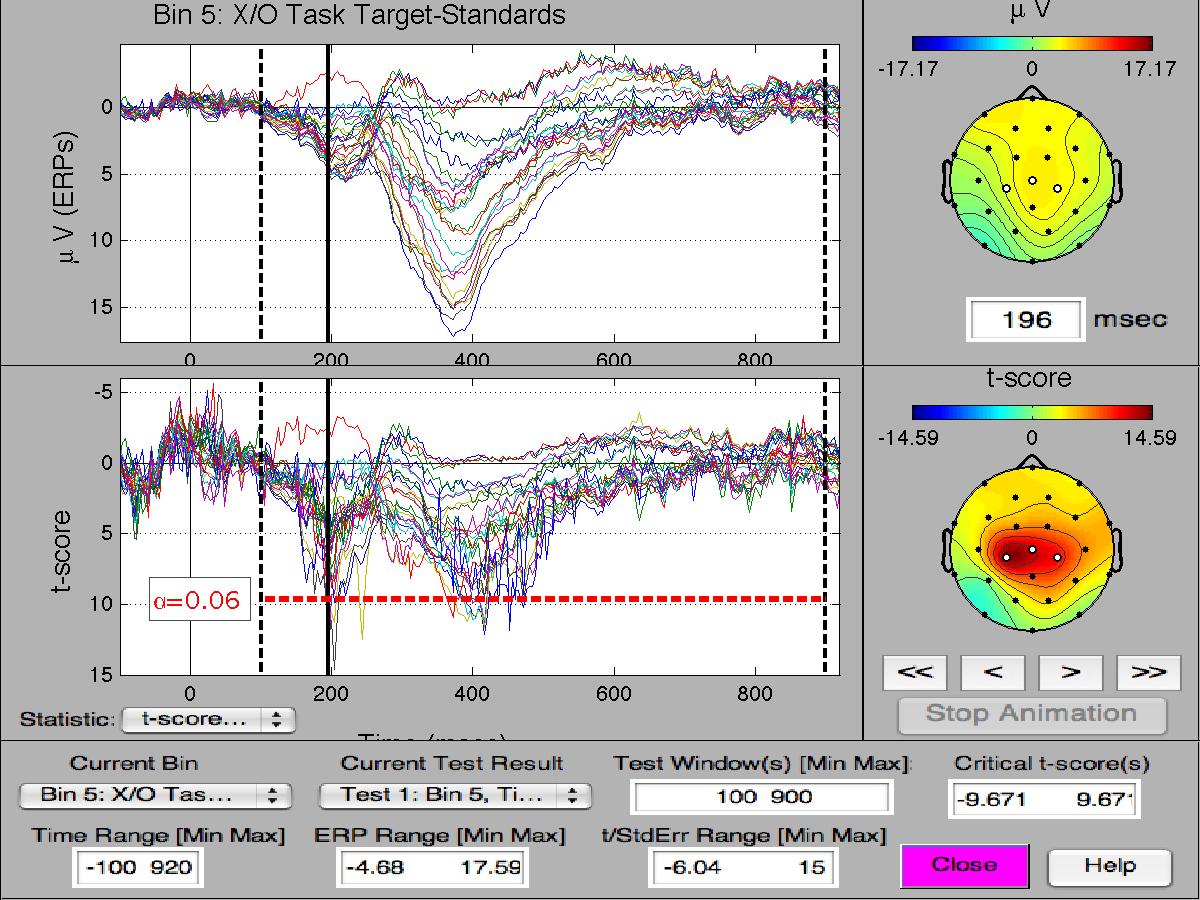Click the rewind double-arrow animation button

point(915,672)
